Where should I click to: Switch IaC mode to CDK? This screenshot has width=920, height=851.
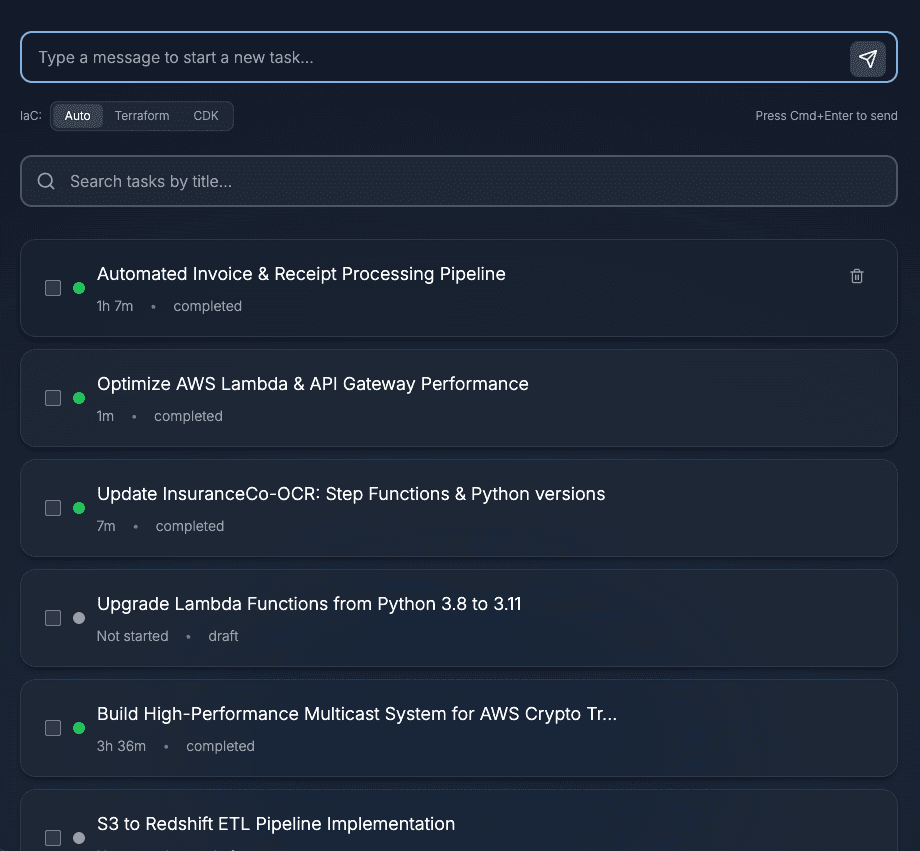(206, 115)
